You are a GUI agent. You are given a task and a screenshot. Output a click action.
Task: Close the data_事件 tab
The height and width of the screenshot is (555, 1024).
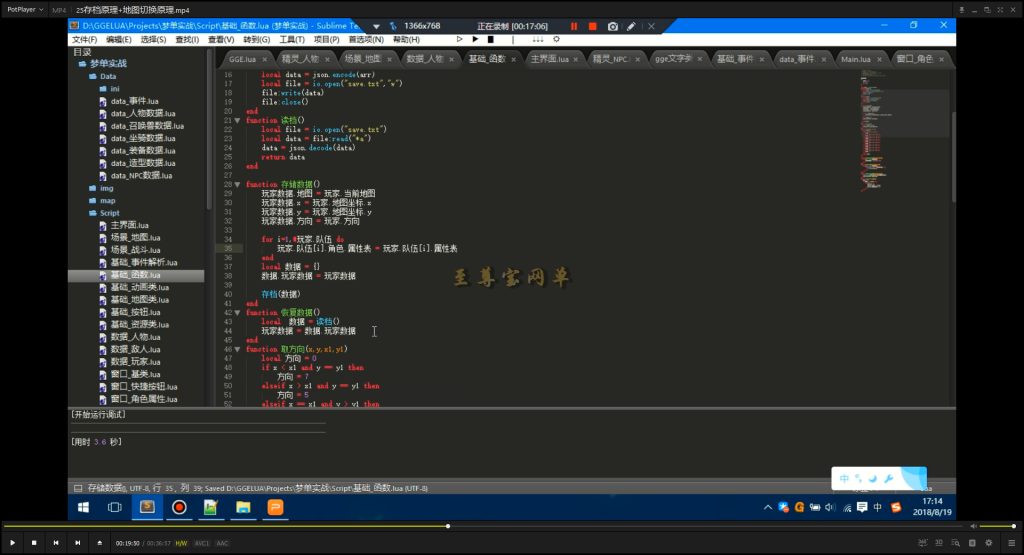point(824,59)
